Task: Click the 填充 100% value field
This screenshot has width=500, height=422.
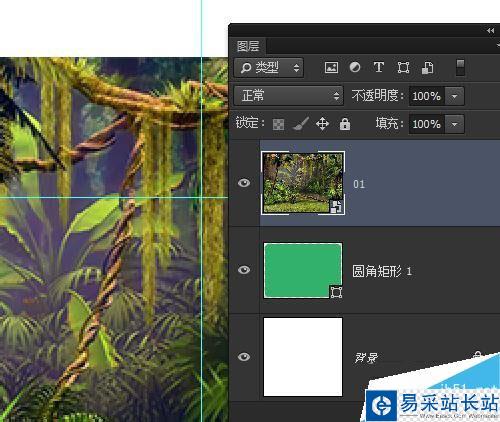Action: 427,124
